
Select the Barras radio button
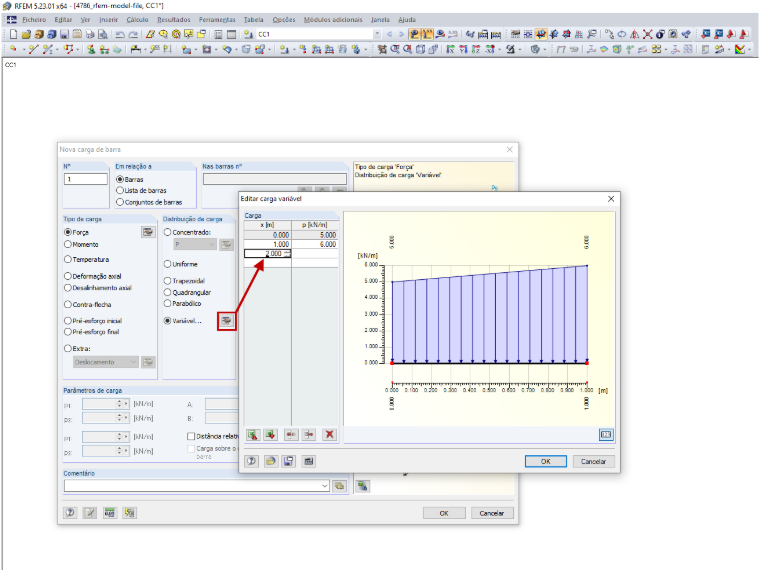point(120,179)
